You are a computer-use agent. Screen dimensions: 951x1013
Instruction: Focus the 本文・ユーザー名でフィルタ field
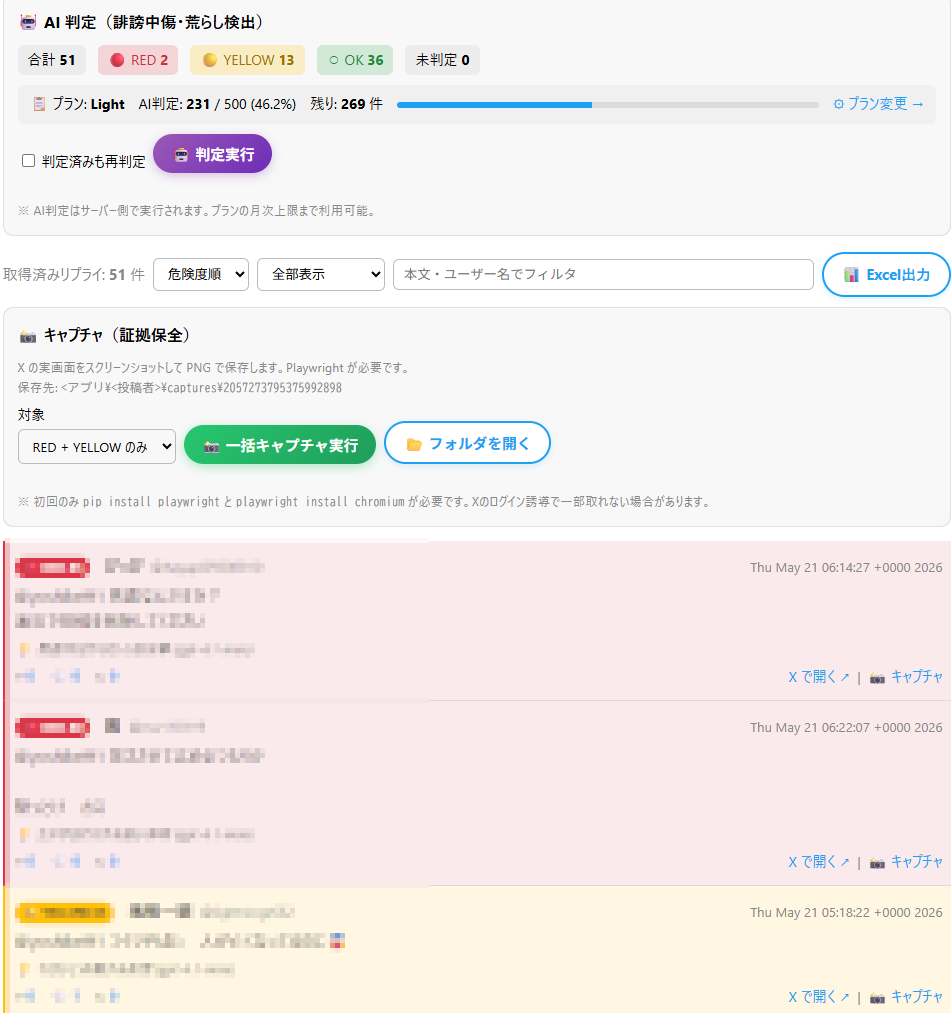pyautogui.click(x=603, y=275)
